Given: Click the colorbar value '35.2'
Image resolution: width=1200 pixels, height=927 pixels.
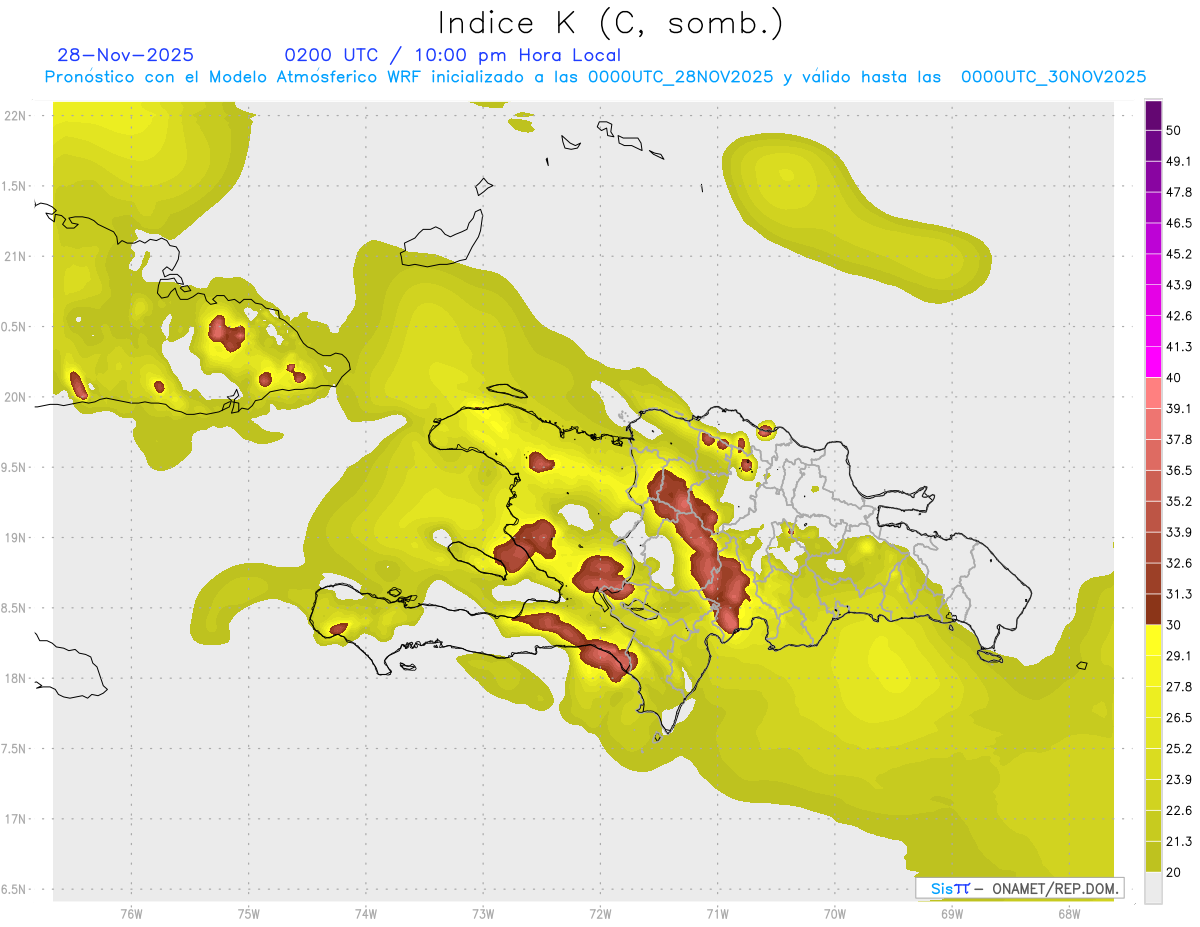Looking at the screenshot, I should tap(1179, 501).
